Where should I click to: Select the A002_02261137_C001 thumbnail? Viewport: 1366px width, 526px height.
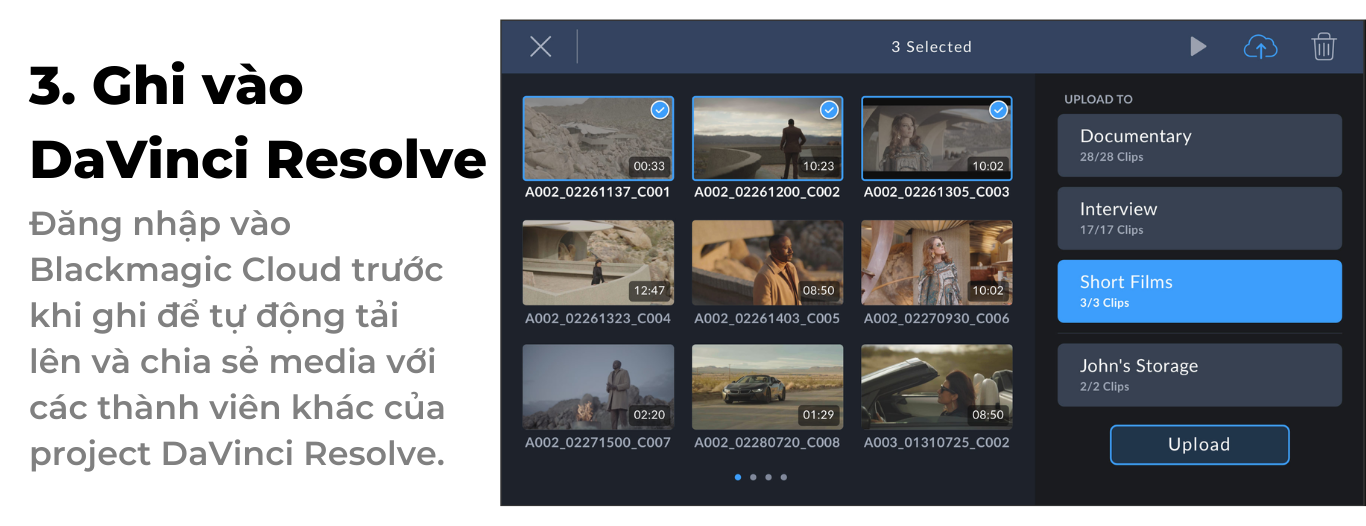(x=598, y=138)
